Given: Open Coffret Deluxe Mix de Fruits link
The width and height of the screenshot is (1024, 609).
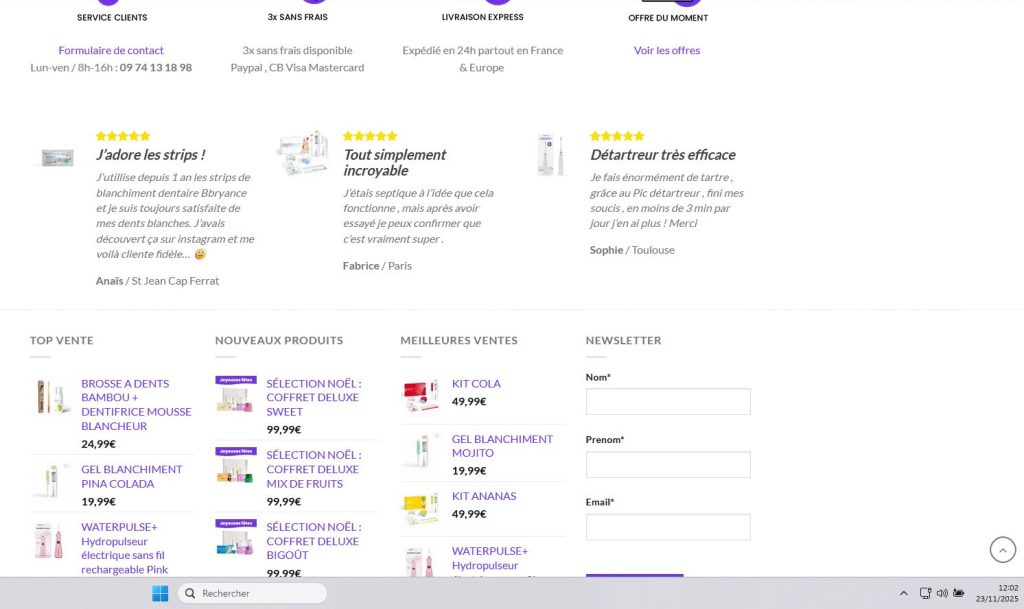Looking at the screenshot, I should tap(312, 469).
